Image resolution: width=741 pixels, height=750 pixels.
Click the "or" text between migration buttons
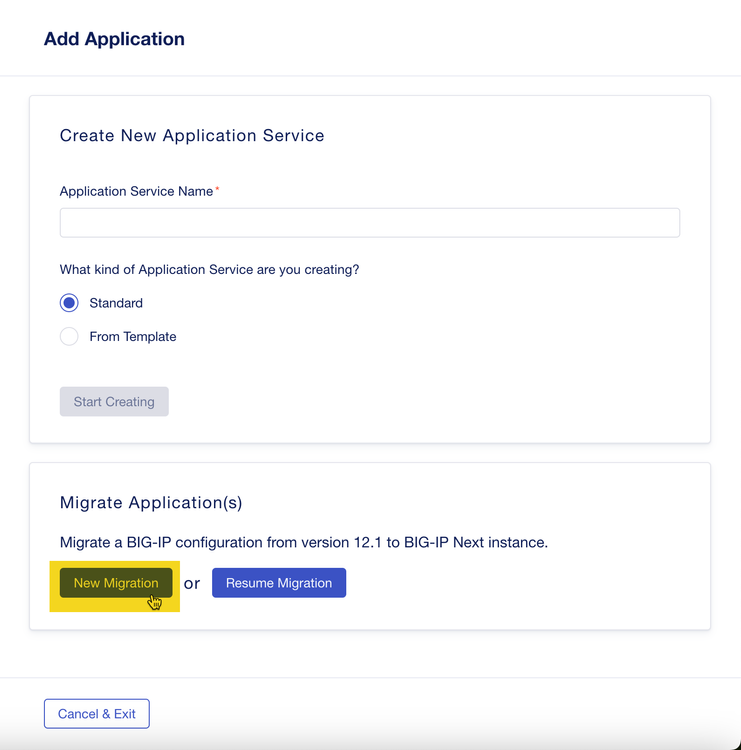[192, 583]
